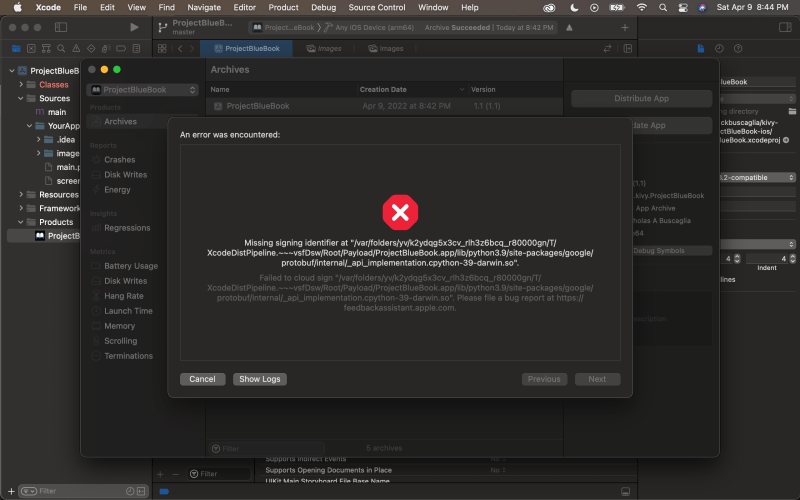Open the Test navigator diamond icon
This screenshot has height=500, width=800.
91,48
